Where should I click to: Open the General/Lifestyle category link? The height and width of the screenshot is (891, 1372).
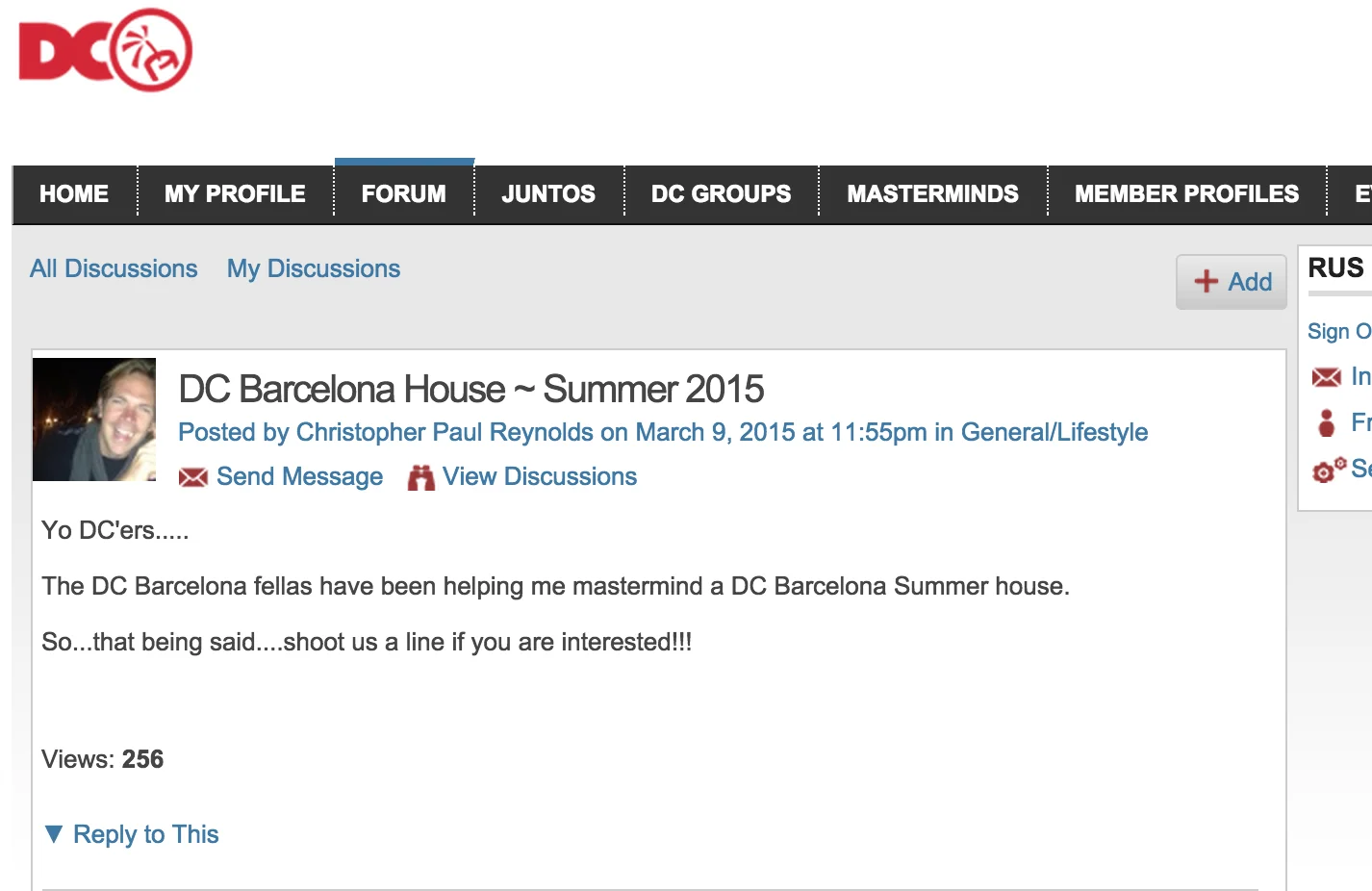point(1054,432)
